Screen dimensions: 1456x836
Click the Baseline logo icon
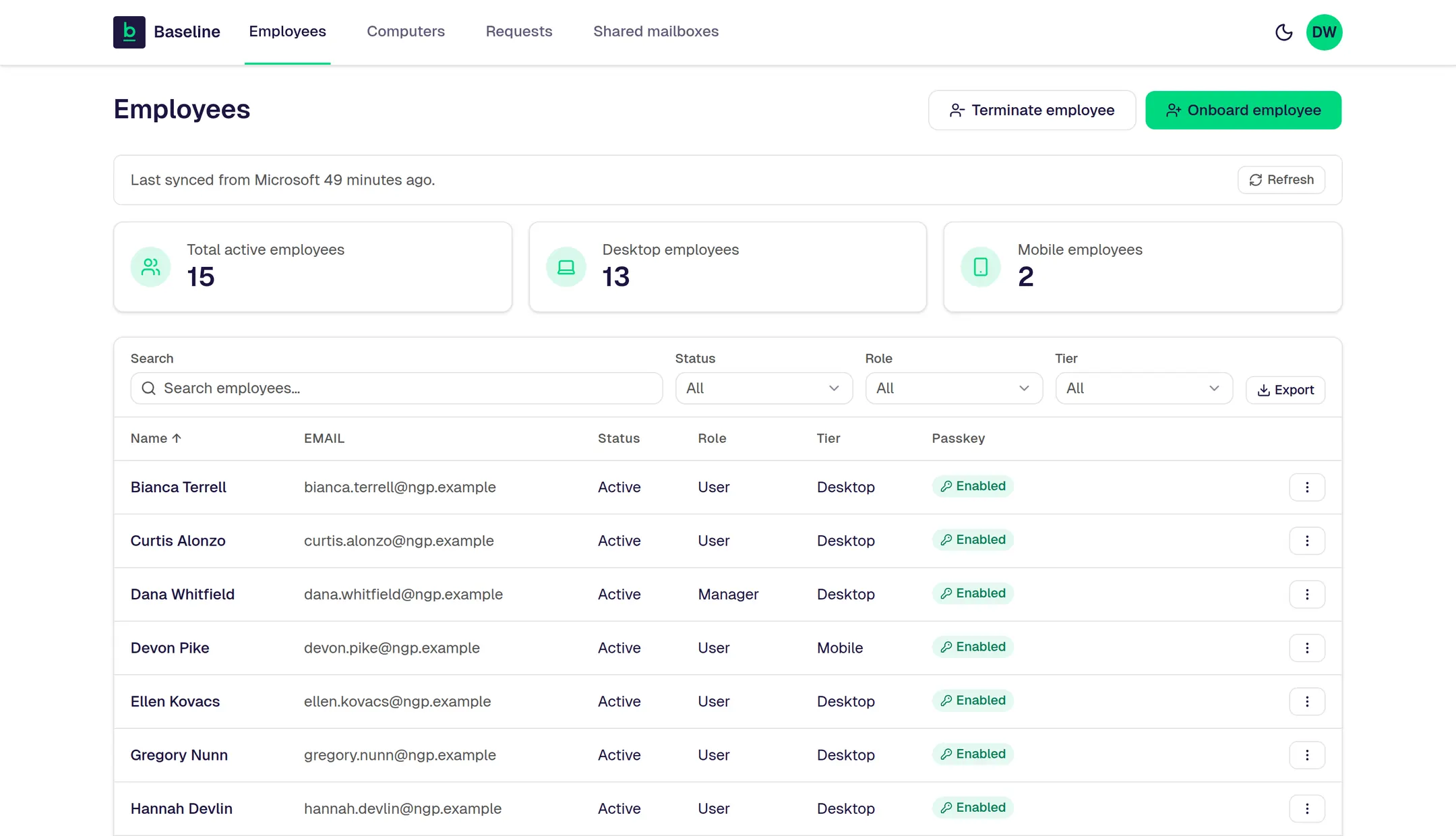click(x=129, y=32)
